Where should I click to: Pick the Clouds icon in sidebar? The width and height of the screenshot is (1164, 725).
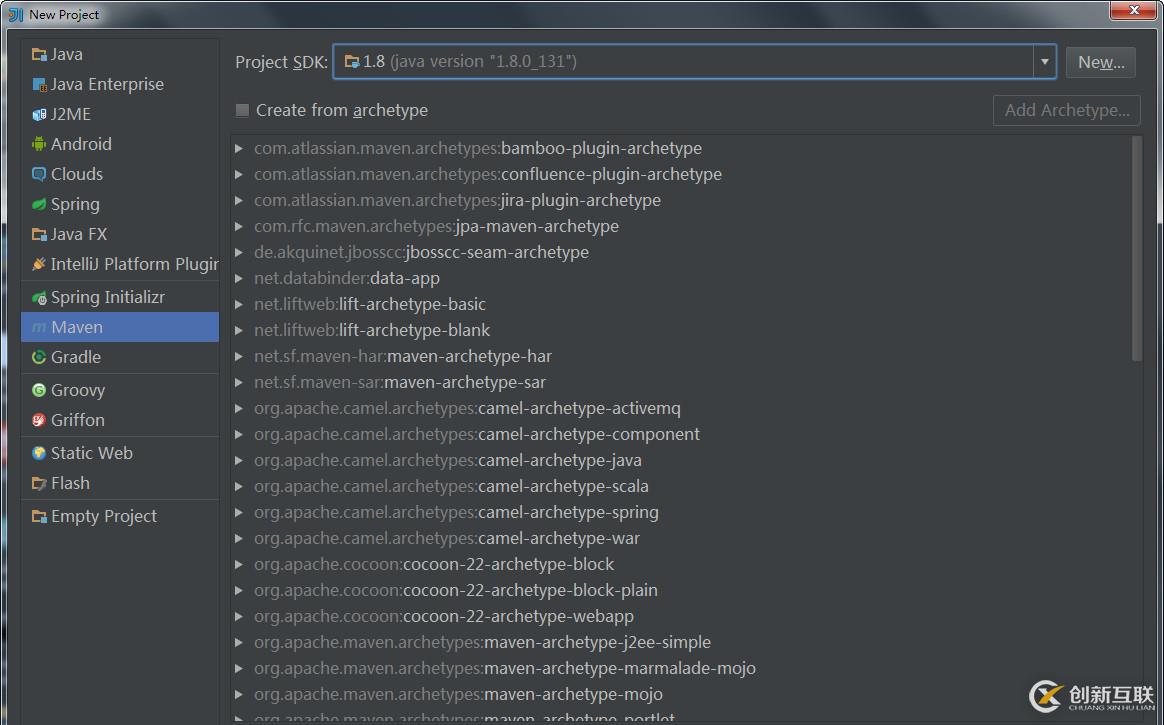[x=39, y=174]
